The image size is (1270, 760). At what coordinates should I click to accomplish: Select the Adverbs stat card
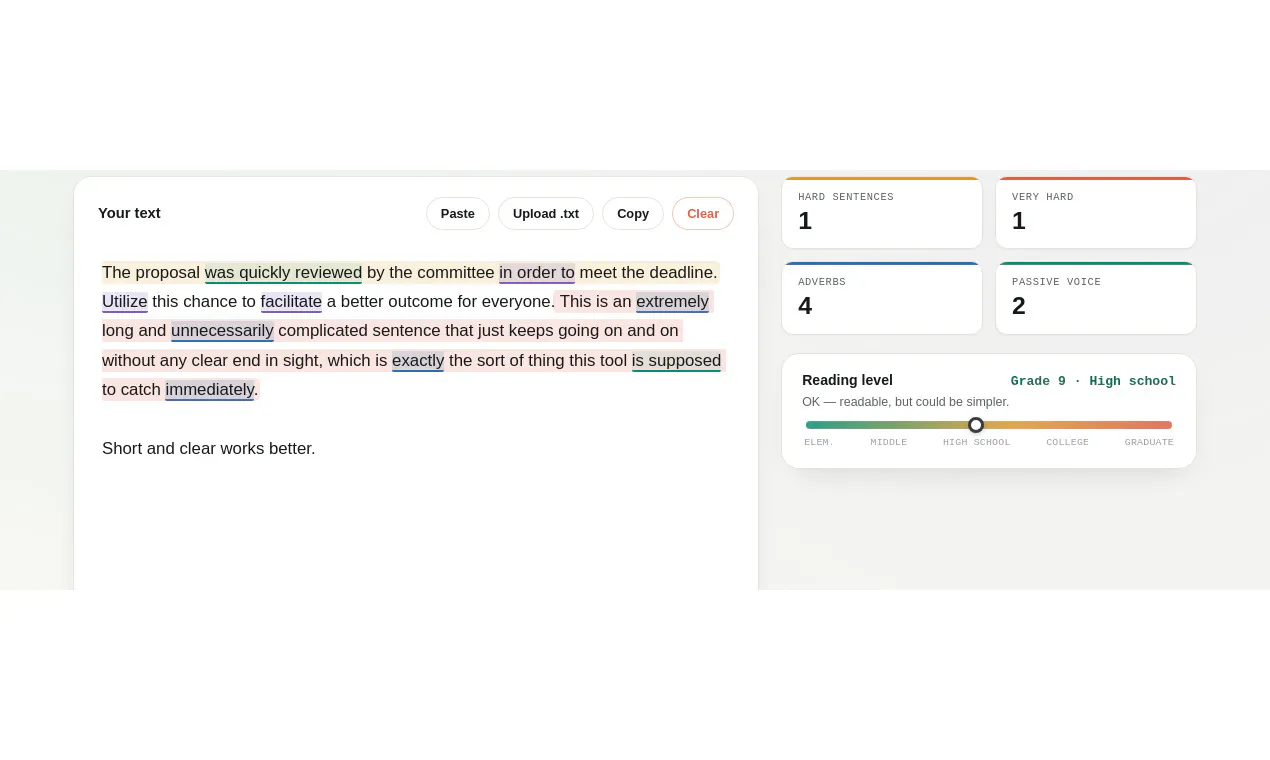[882, 298]
